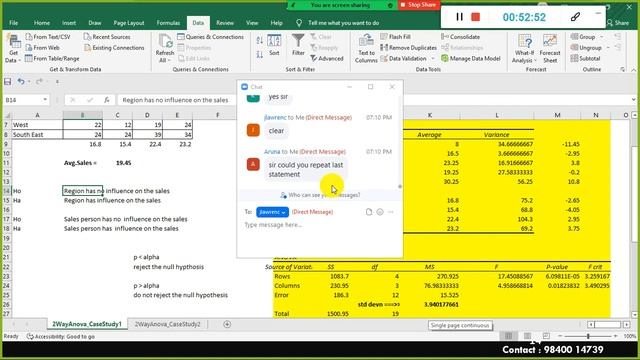Open What-If Analysis menu
Screen dimensions: 640x360
tap(524, 49)
